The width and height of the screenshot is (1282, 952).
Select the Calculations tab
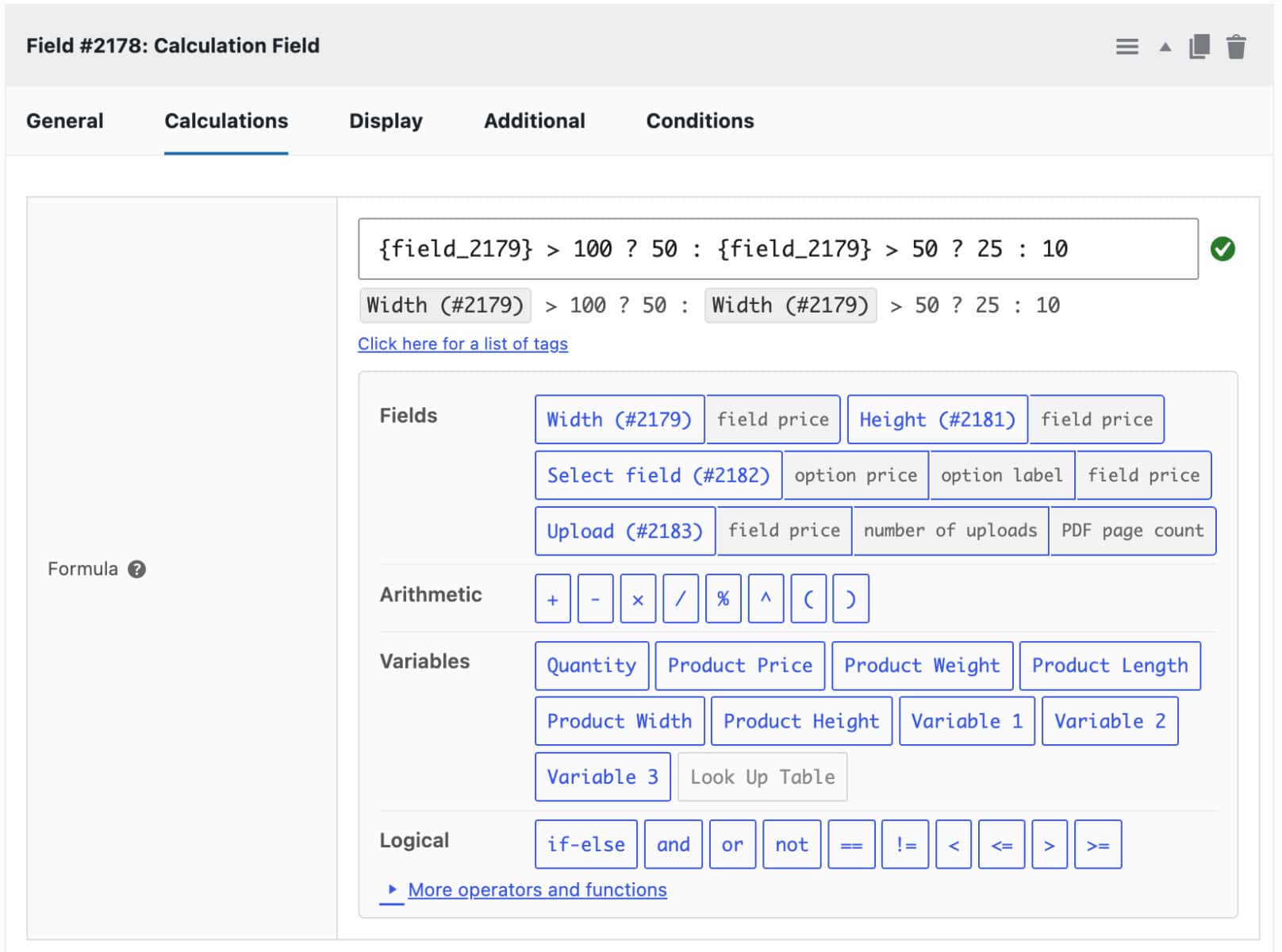226,121
